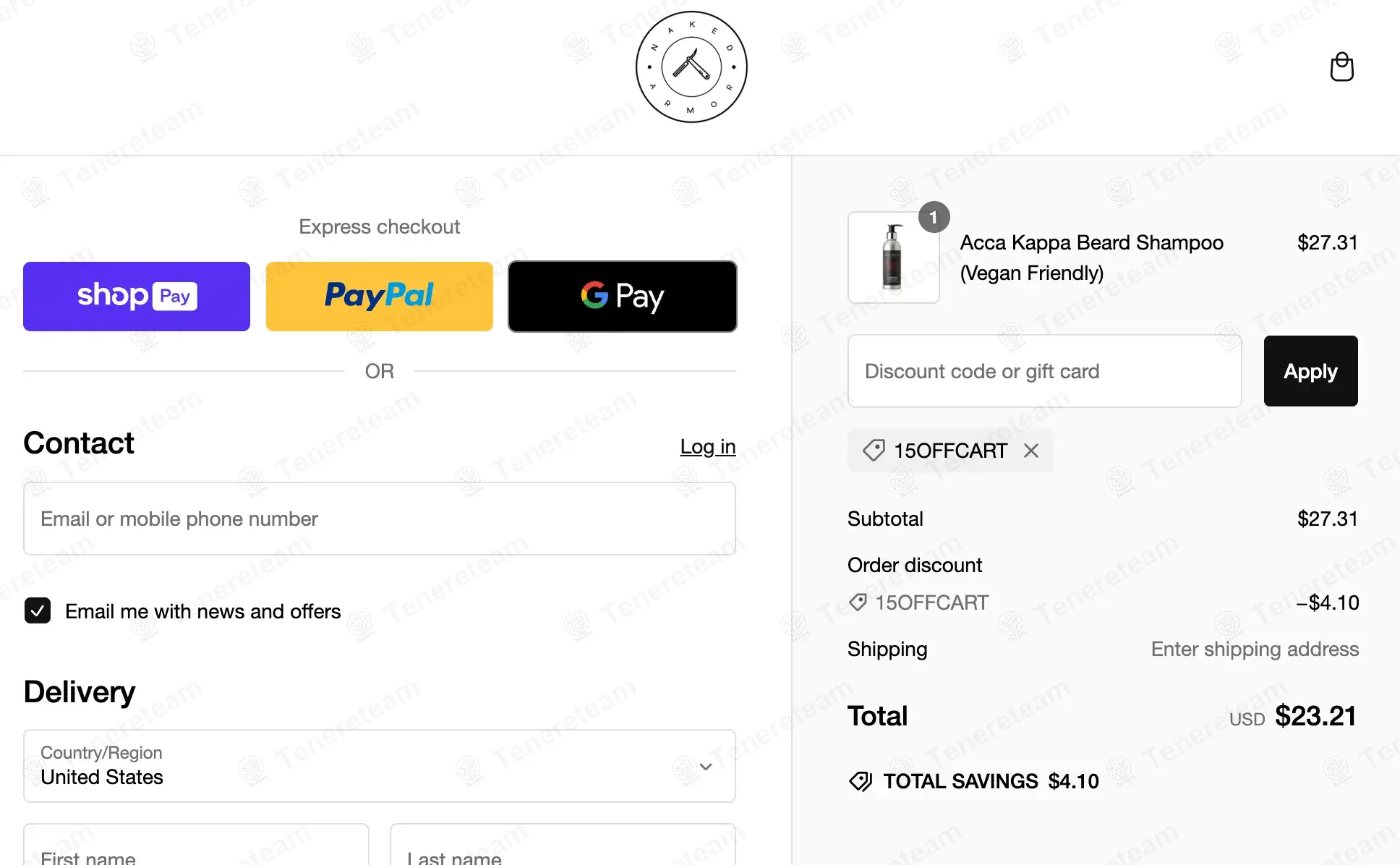
Task: Open the shopping bag cart icon
Action: click(x=1341, y=67)
